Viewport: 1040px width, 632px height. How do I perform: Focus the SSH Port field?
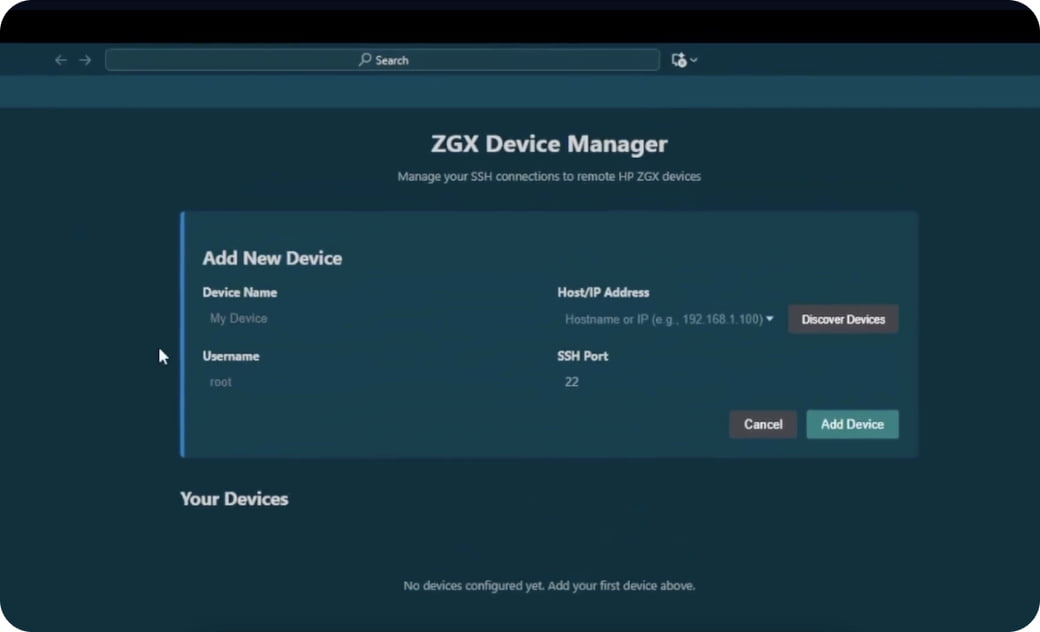[x=728, y=382]
